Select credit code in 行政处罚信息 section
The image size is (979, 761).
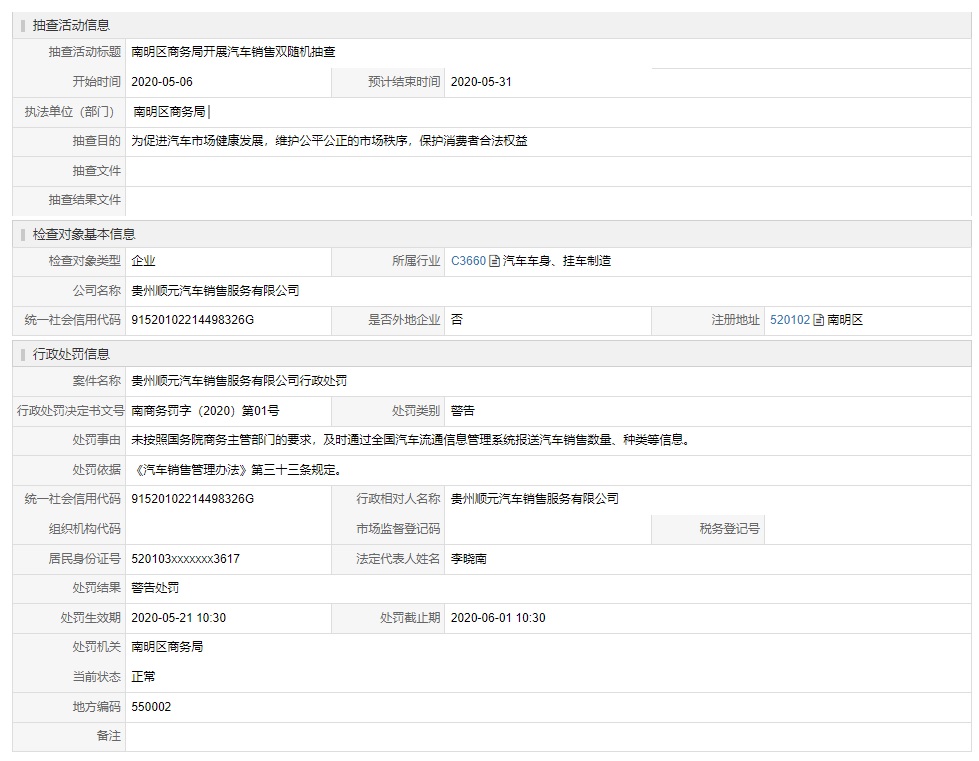[192, 499]
